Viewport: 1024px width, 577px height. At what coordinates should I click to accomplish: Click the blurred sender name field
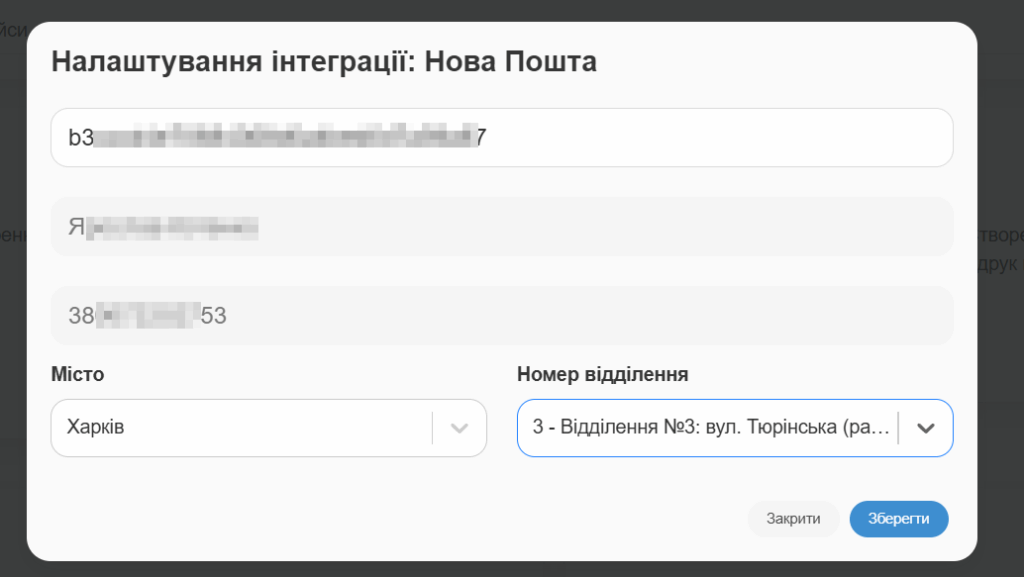(502, 226)
